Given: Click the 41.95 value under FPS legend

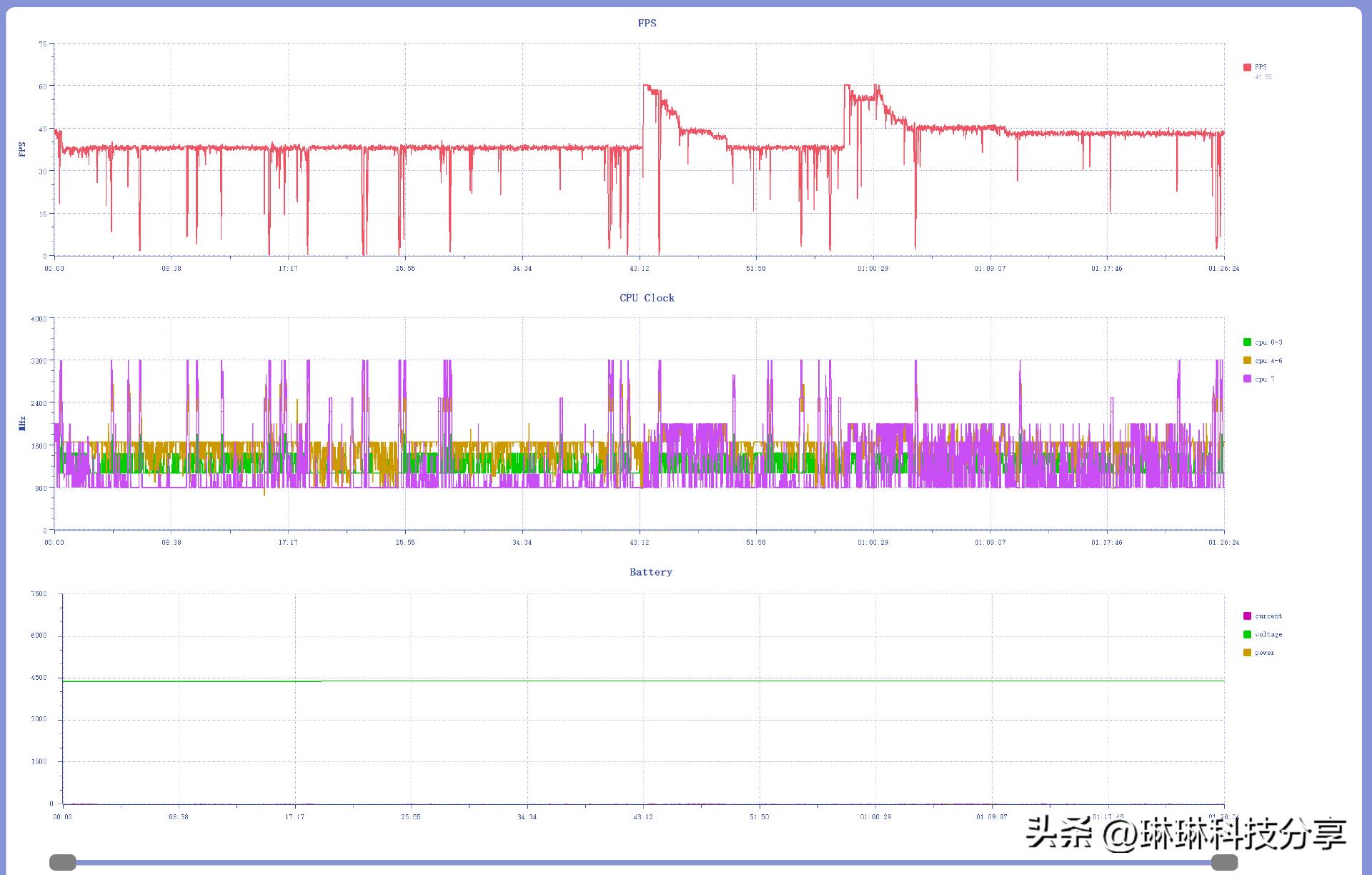Looking at the screenshot, I should tap(1263, 77).
